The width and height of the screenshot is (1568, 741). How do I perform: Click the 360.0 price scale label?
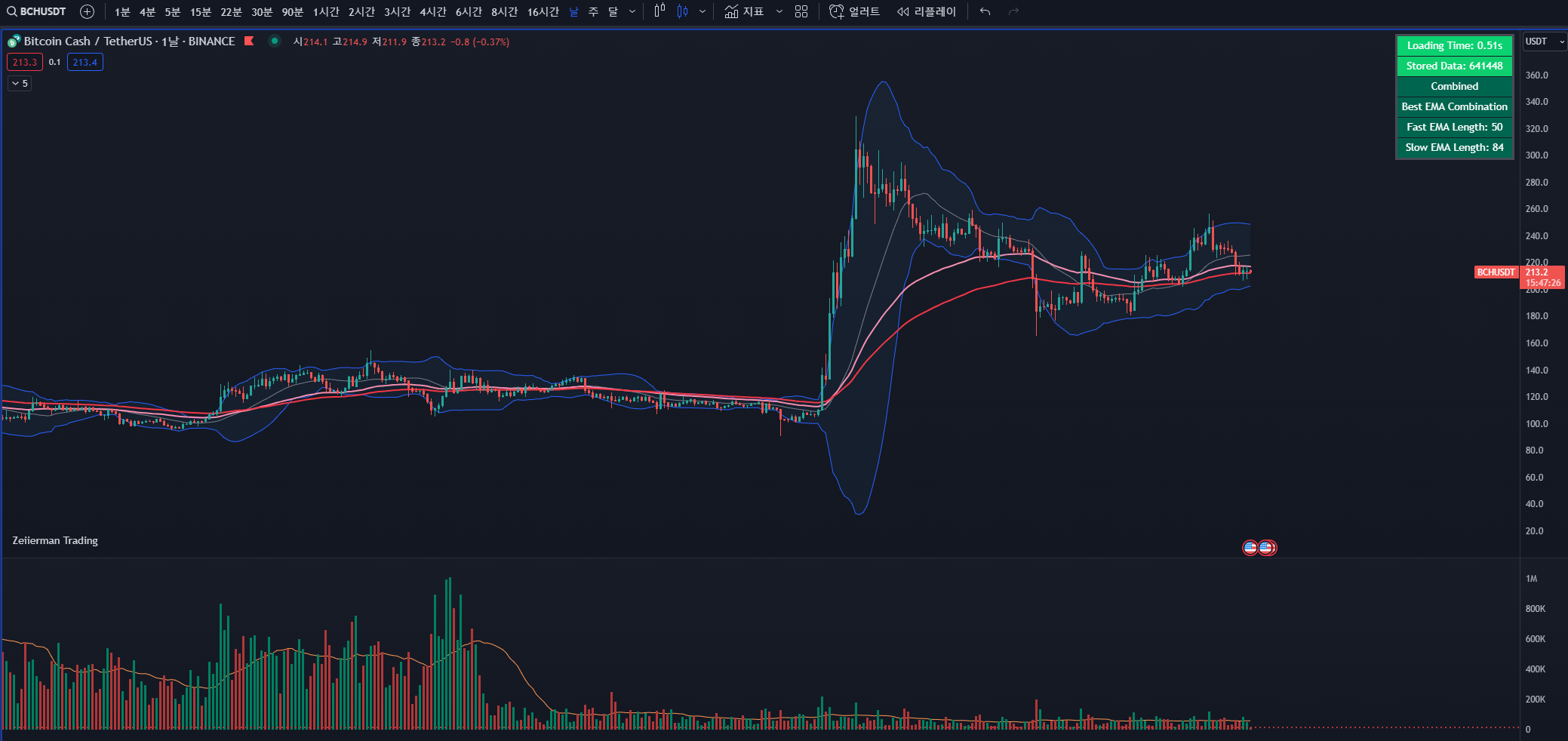[x=1536, y=75]
